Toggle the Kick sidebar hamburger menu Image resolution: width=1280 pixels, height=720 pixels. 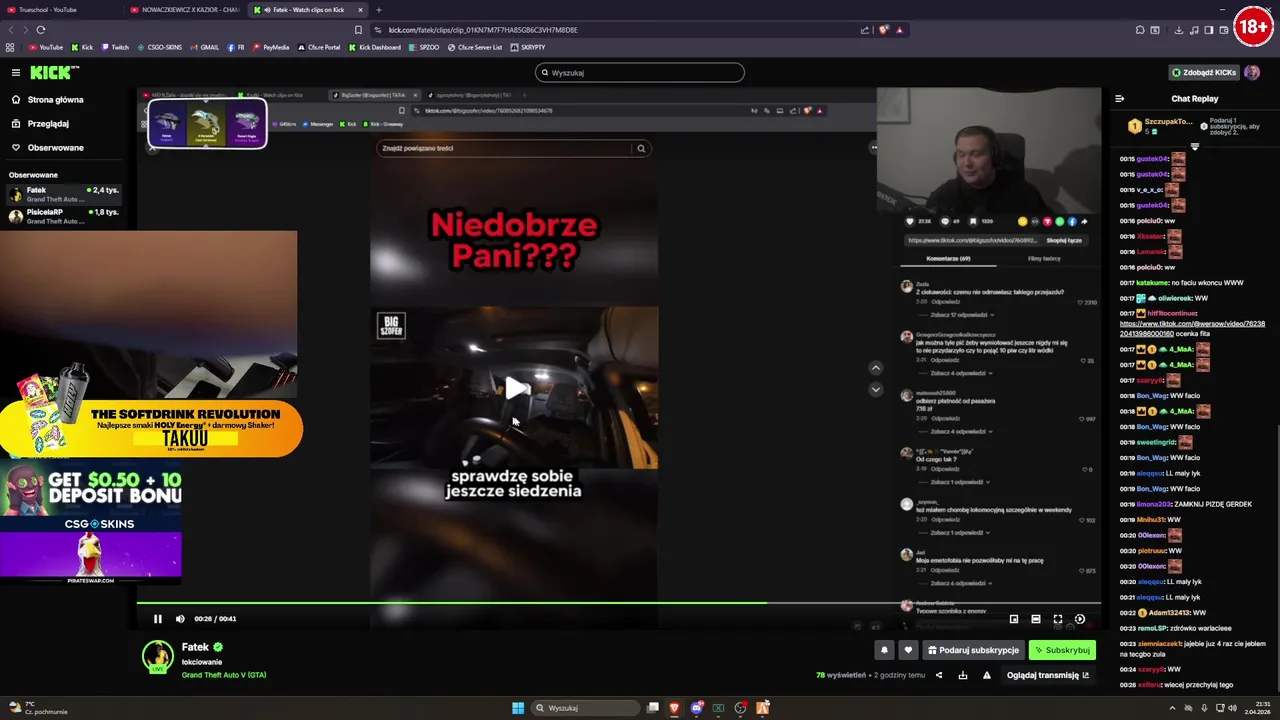16,72
